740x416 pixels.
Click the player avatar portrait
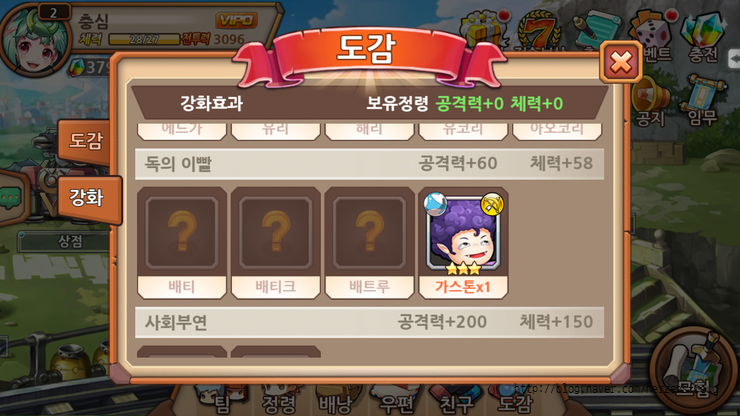[36, 41]
